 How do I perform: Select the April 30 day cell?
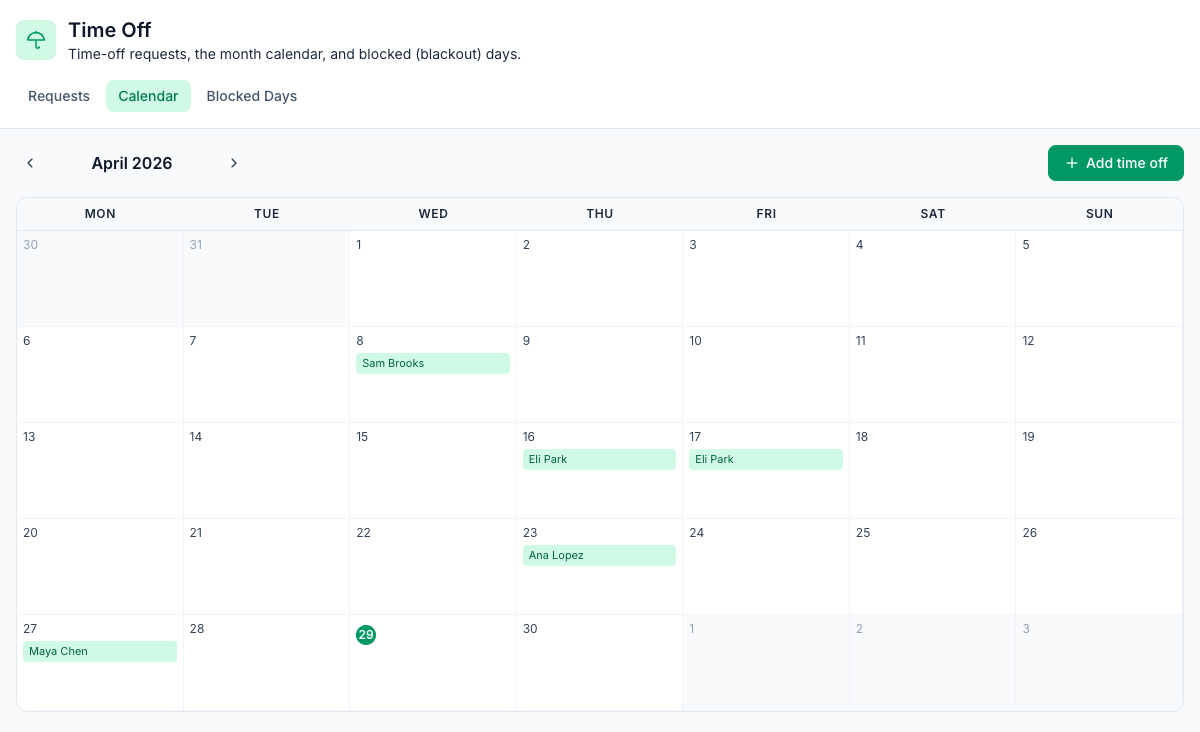[x=600, y=663]
